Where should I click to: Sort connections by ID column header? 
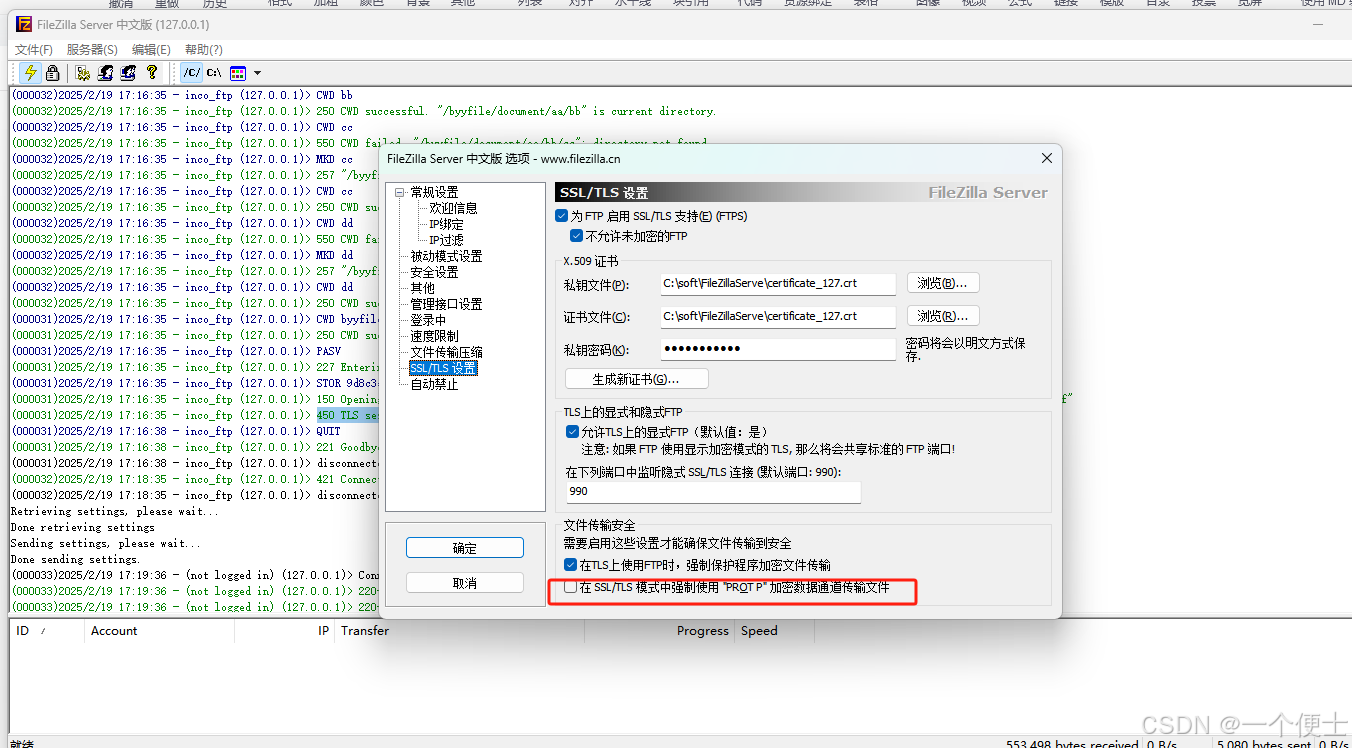[x=45, y=631]
